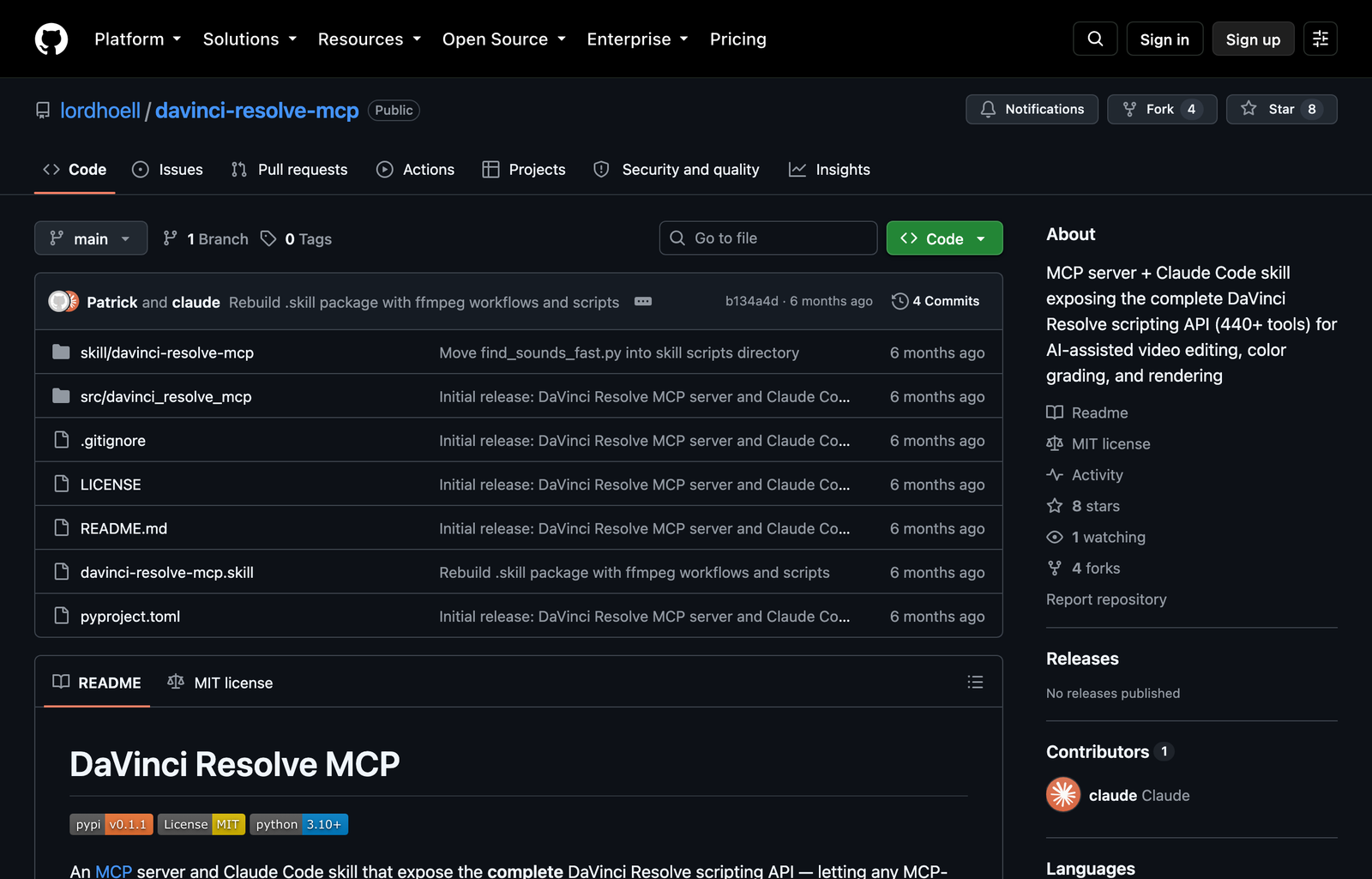Star the davinci-resolve-mcp repository

1281,109
